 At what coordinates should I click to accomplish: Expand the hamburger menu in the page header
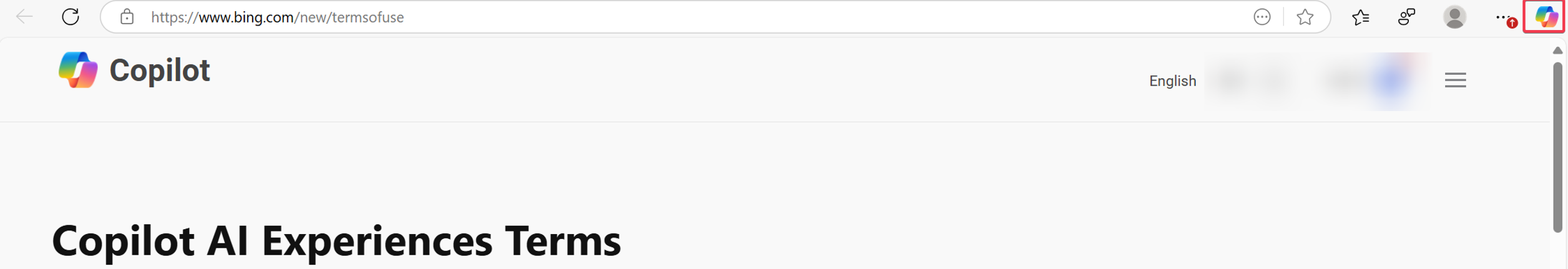pos(1454,81)
